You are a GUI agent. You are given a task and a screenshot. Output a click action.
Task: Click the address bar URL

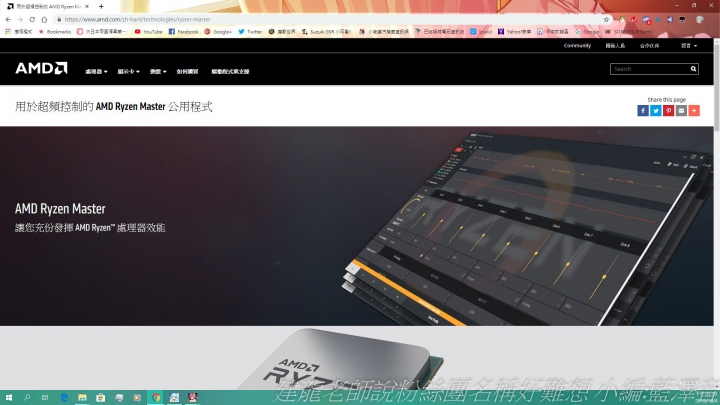pyautogui.click(x=137, y=19)
